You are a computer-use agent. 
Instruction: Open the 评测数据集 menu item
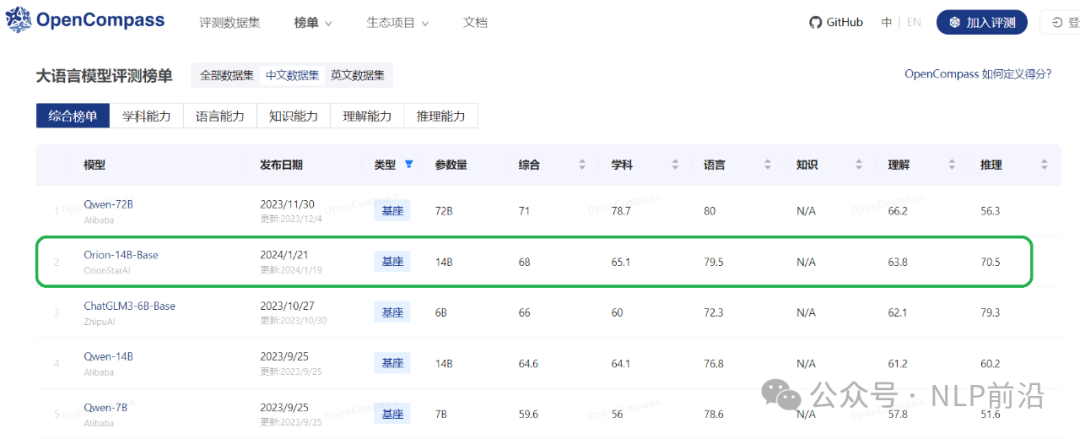230,23
